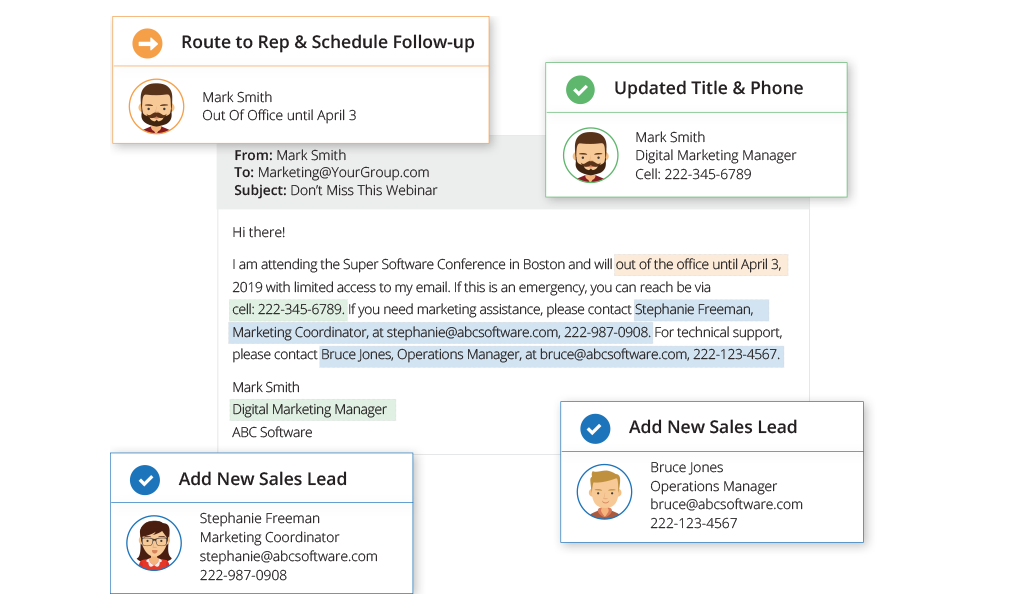
Task: Click the stephanie@abcsoftware.com address in Stephanie's card
Action: [288, 556]
